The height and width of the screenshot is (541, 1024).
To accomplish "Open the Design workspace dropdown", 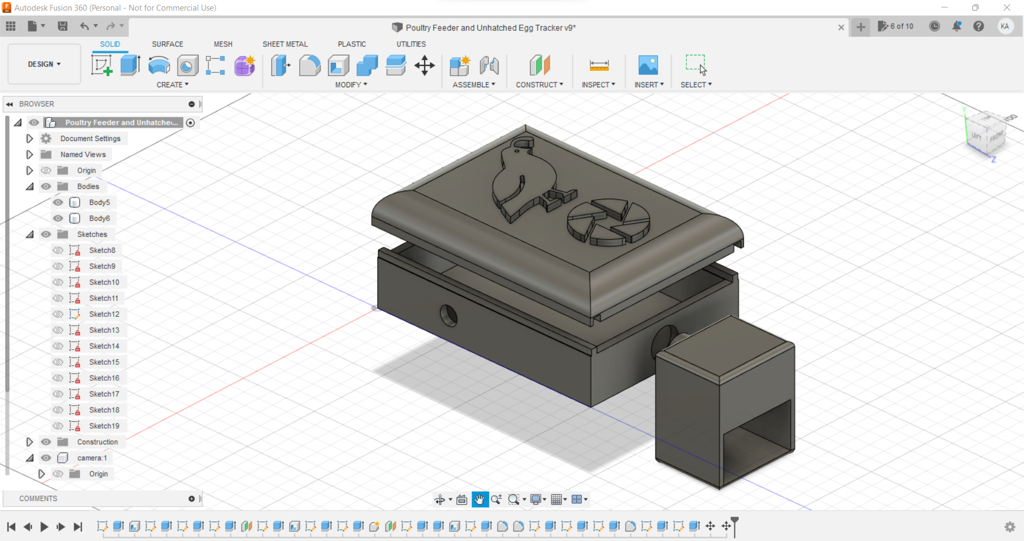I will coord(44,64).
